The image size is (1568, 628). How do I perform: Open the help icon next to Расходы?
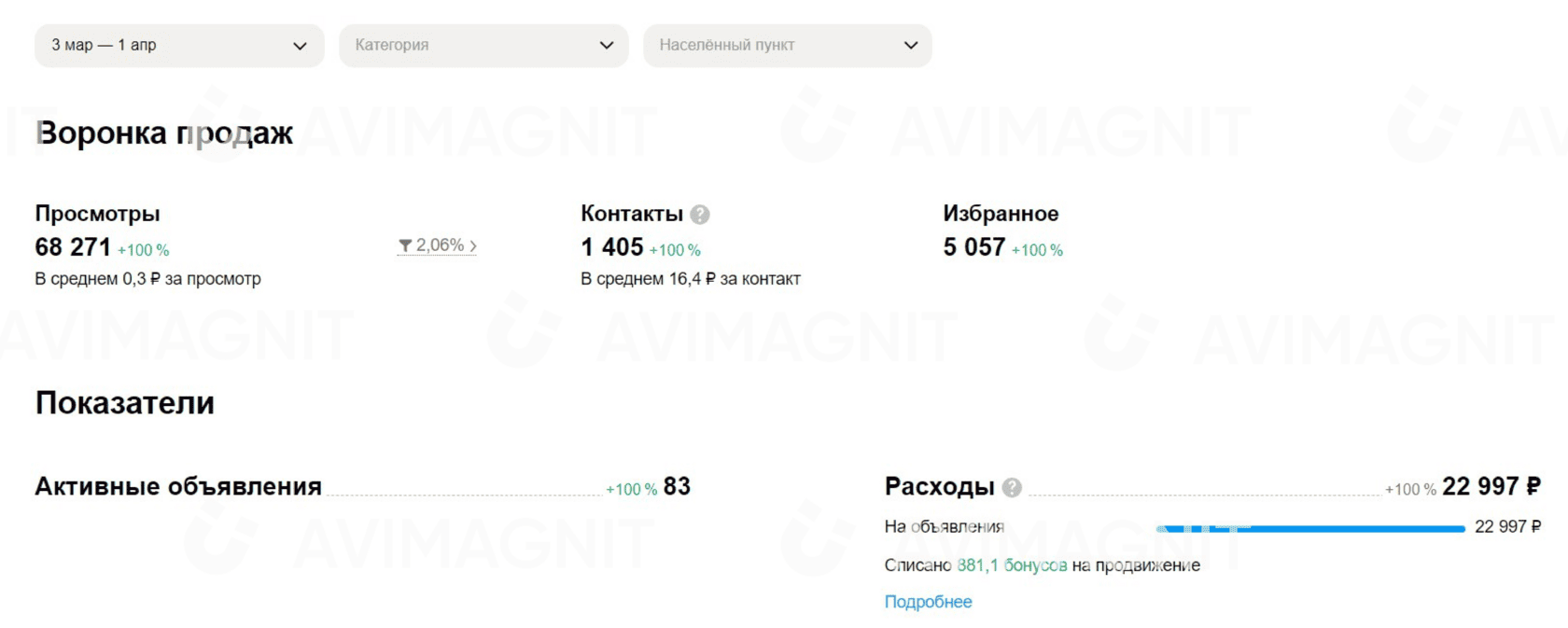pos(1014,486)
